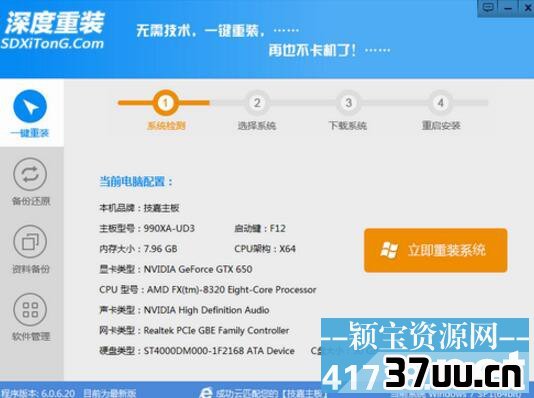This screenshot has height=398, width=534.
Task: Select step 1 系统检测 circle
Action: [166, 102]
